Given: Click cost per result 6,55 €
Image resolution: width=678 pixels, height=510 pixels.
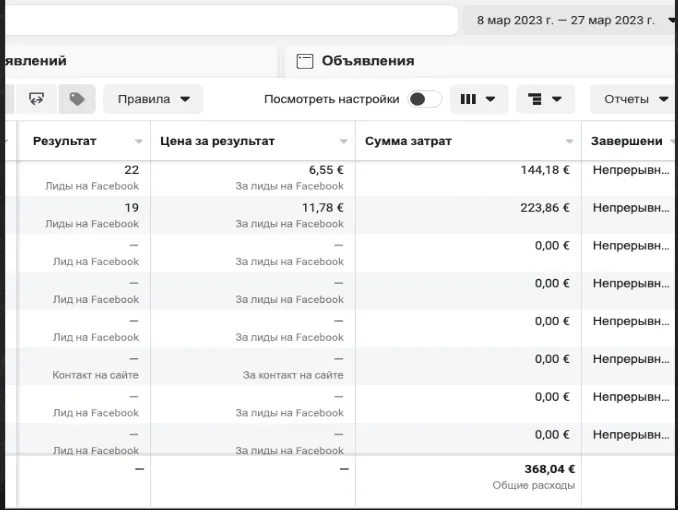Looking at the screenshot, I should click(326, 170).
